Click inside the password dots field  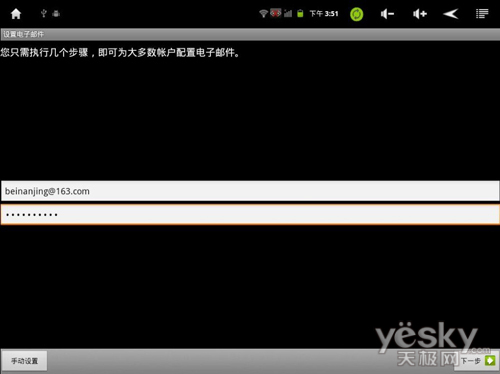[x=250, y=215]
